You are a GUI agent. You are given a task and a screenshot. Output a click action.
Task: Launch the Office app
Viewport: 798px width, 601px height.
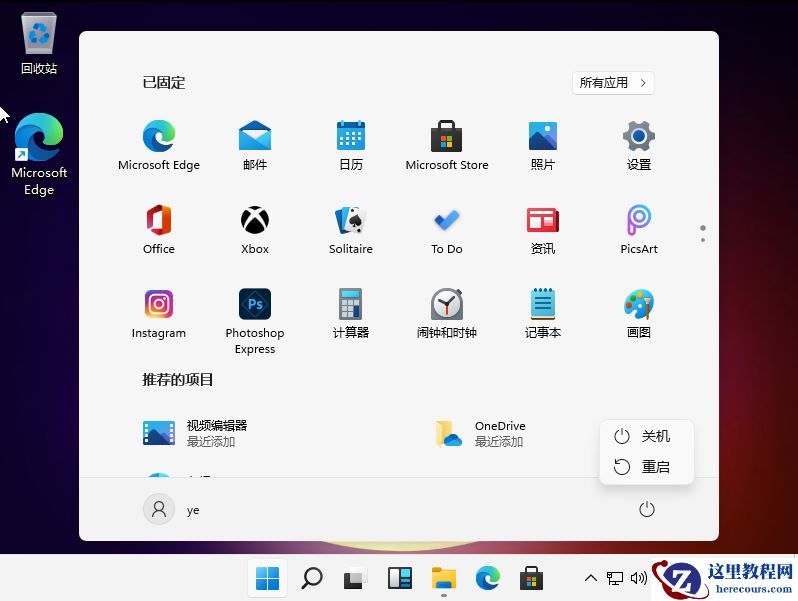pyautogui.click(x=159, y=229)
